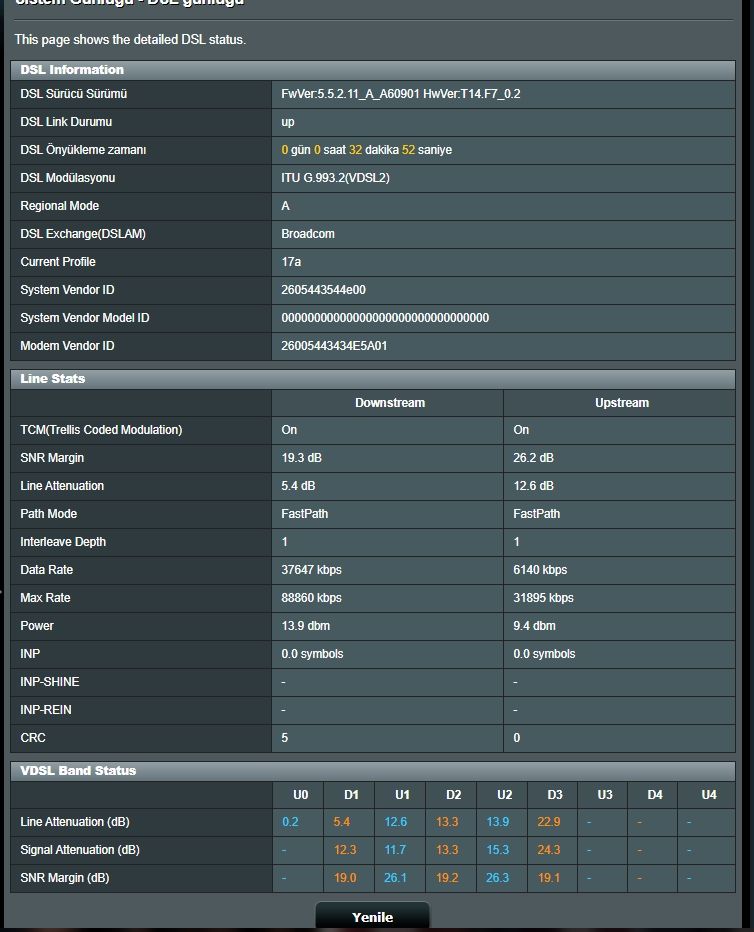Image resolution: width=754 pixels, height=932 pixels.
Task: Click Modem Vendor ID value 26005443434E5A01
Action: point(334,345)
